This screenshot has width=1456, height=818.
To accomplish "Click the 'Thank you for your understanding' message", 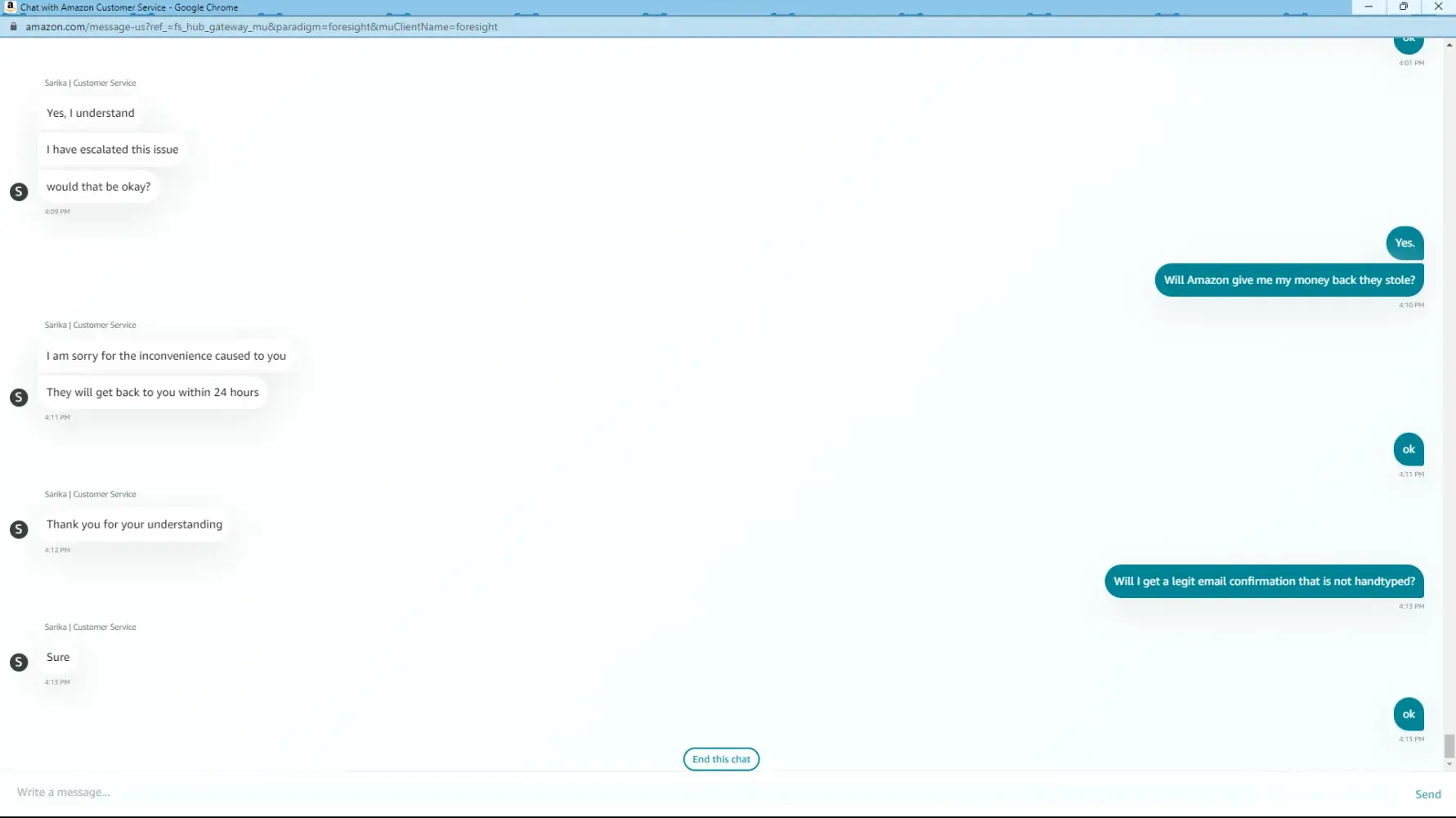I will (134, 524).
